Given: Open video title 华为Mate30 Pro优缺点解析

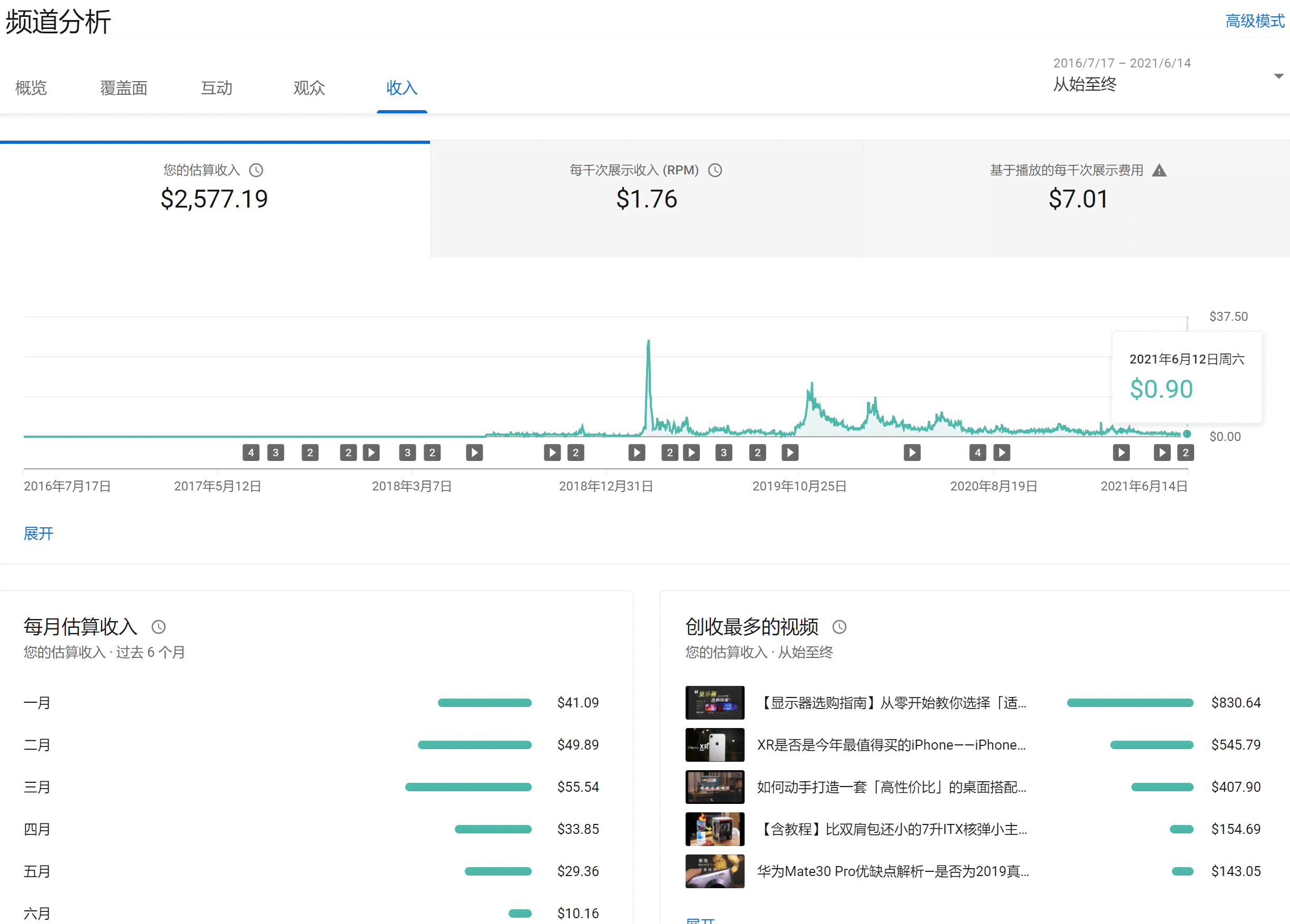Looking at the screenshot, I should pyautogui.click(x=893, y=871).
